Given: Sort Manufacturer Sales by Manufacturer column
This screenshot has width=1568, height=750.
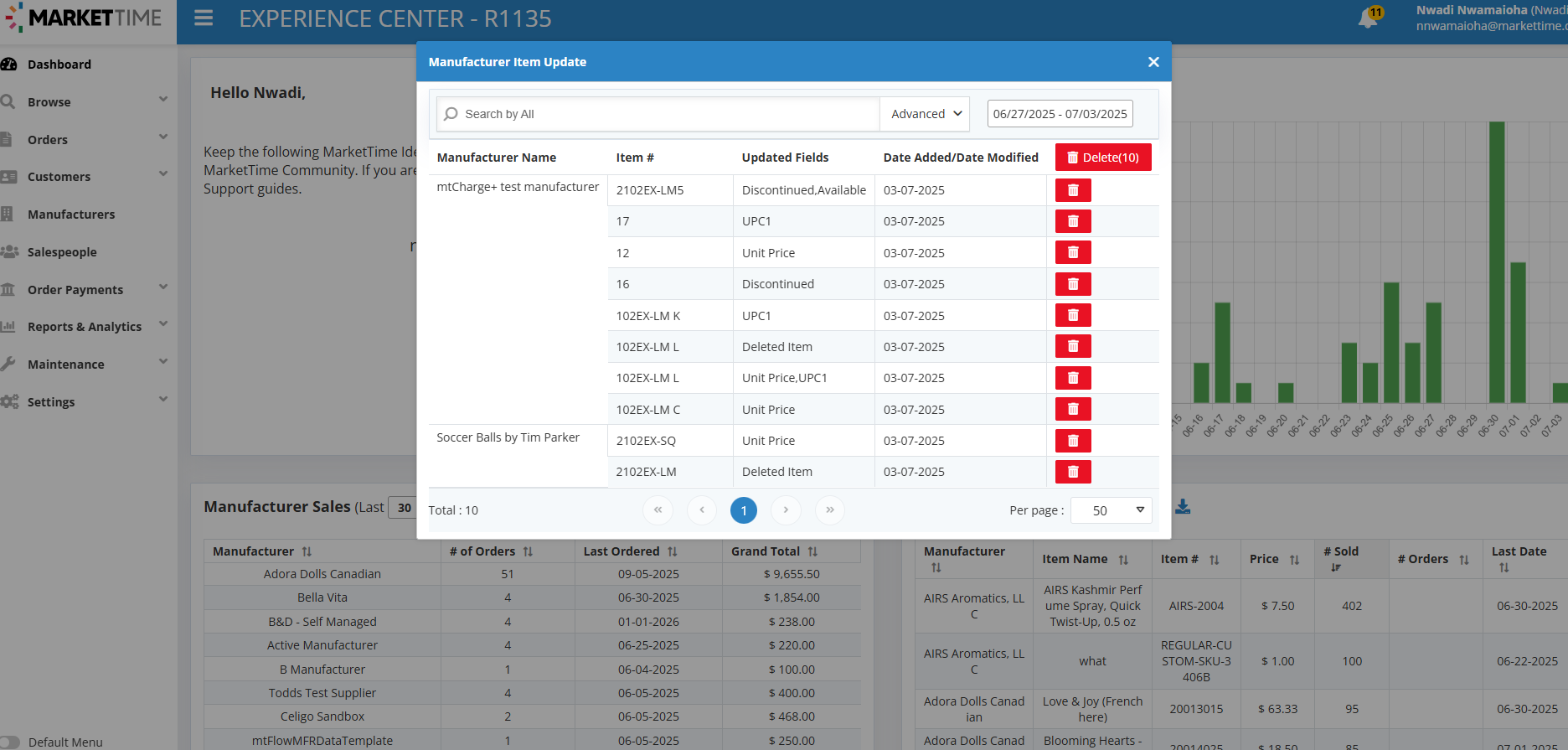Looking at the screenshot, I should [x=307, y=551].
